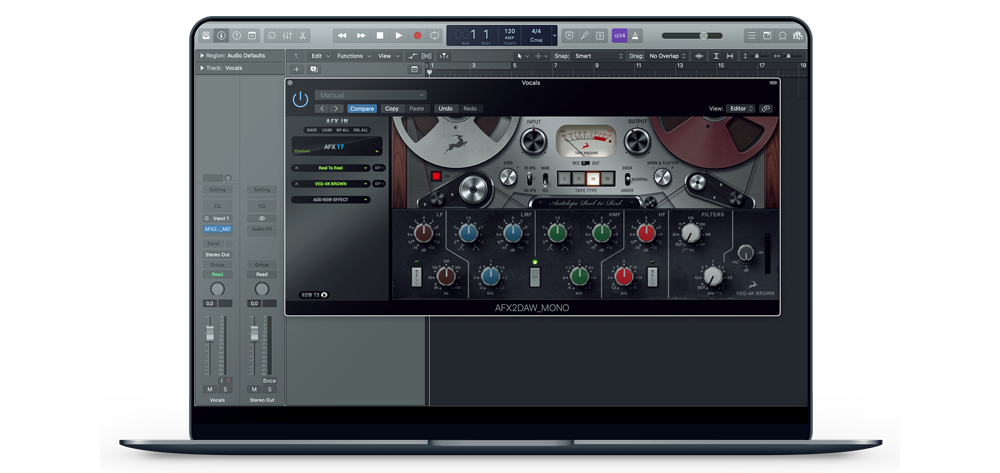Open the View Editor dropdown
Viewport: 1000px width, 473px height.
(x=740, y=108)
